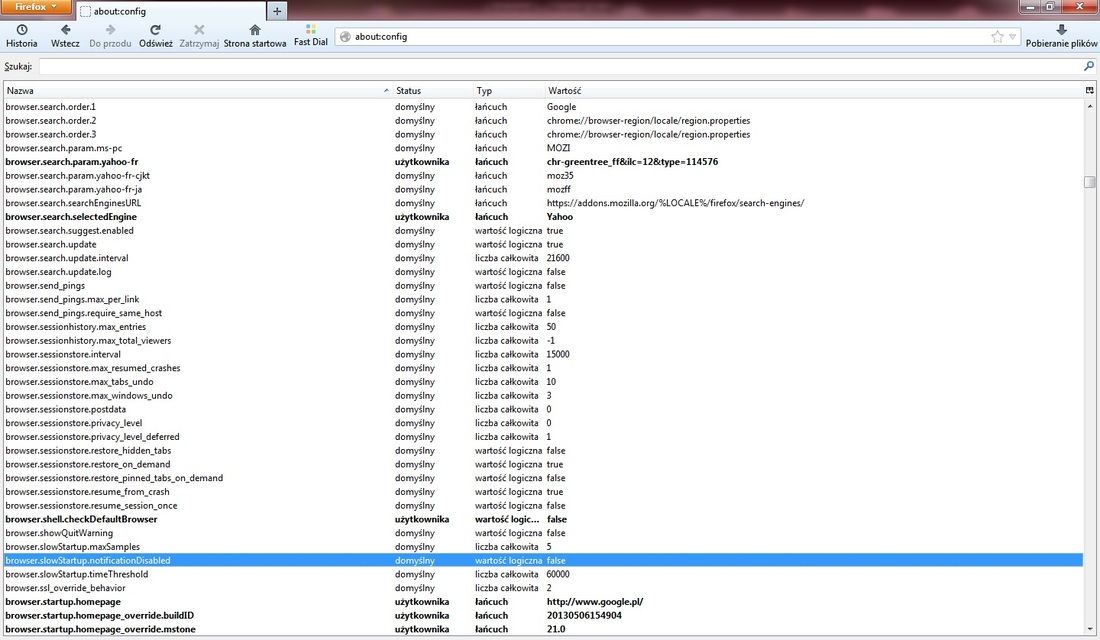
Task: Go back with the Wstecz arrow
Action: tap(65, 36)
